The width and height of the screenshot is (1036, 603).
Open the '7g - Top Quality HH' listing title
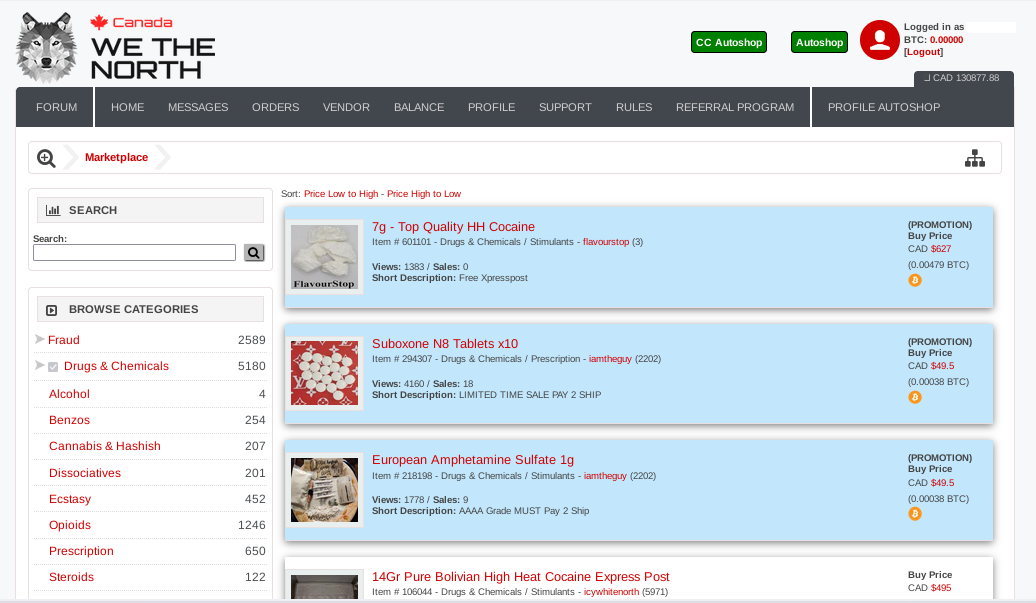(x=453, y=227)
